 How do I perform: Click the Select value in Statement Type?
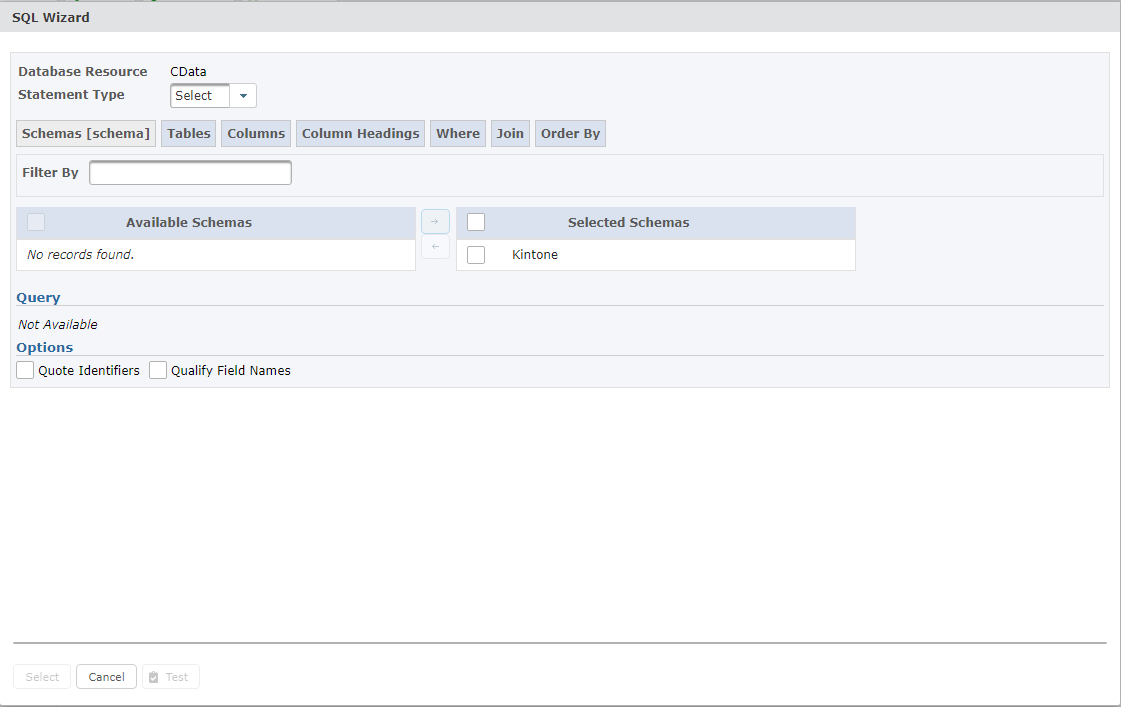tap(199, 96)
